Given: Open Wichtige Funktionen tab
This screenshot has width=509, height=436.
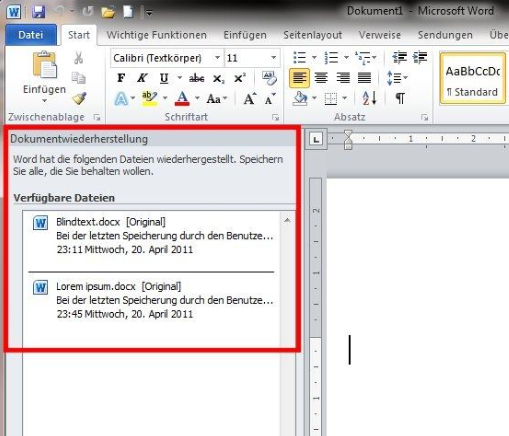Looking at the screenshot, I should (x=156, y=35).
